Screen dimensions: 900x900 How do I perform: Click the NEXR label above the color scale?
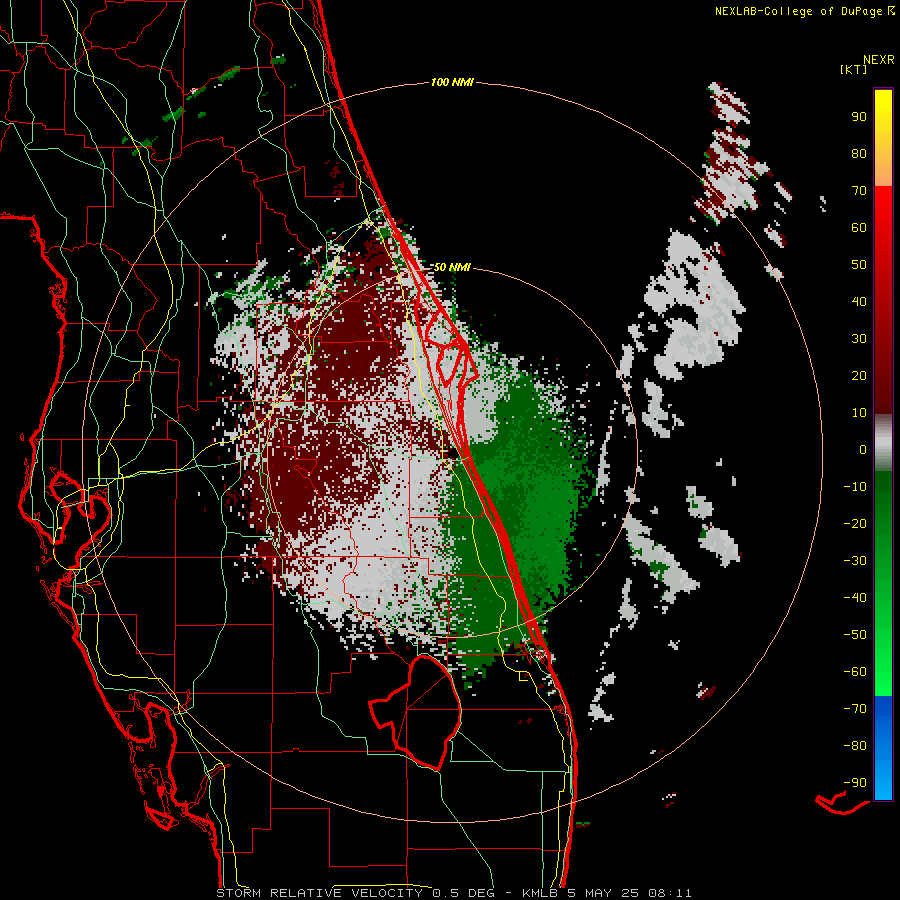879,60
